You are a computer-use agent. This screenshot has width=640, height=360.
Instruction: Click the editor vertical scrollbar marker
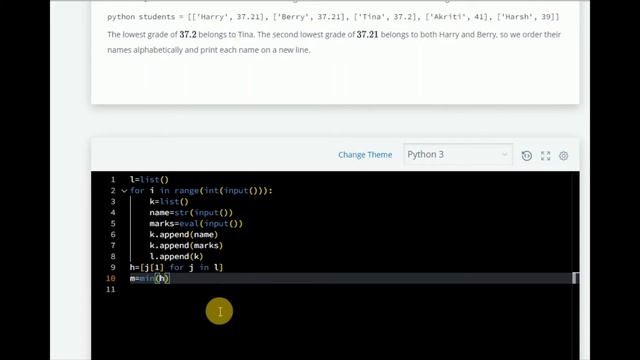coord(575,278)
